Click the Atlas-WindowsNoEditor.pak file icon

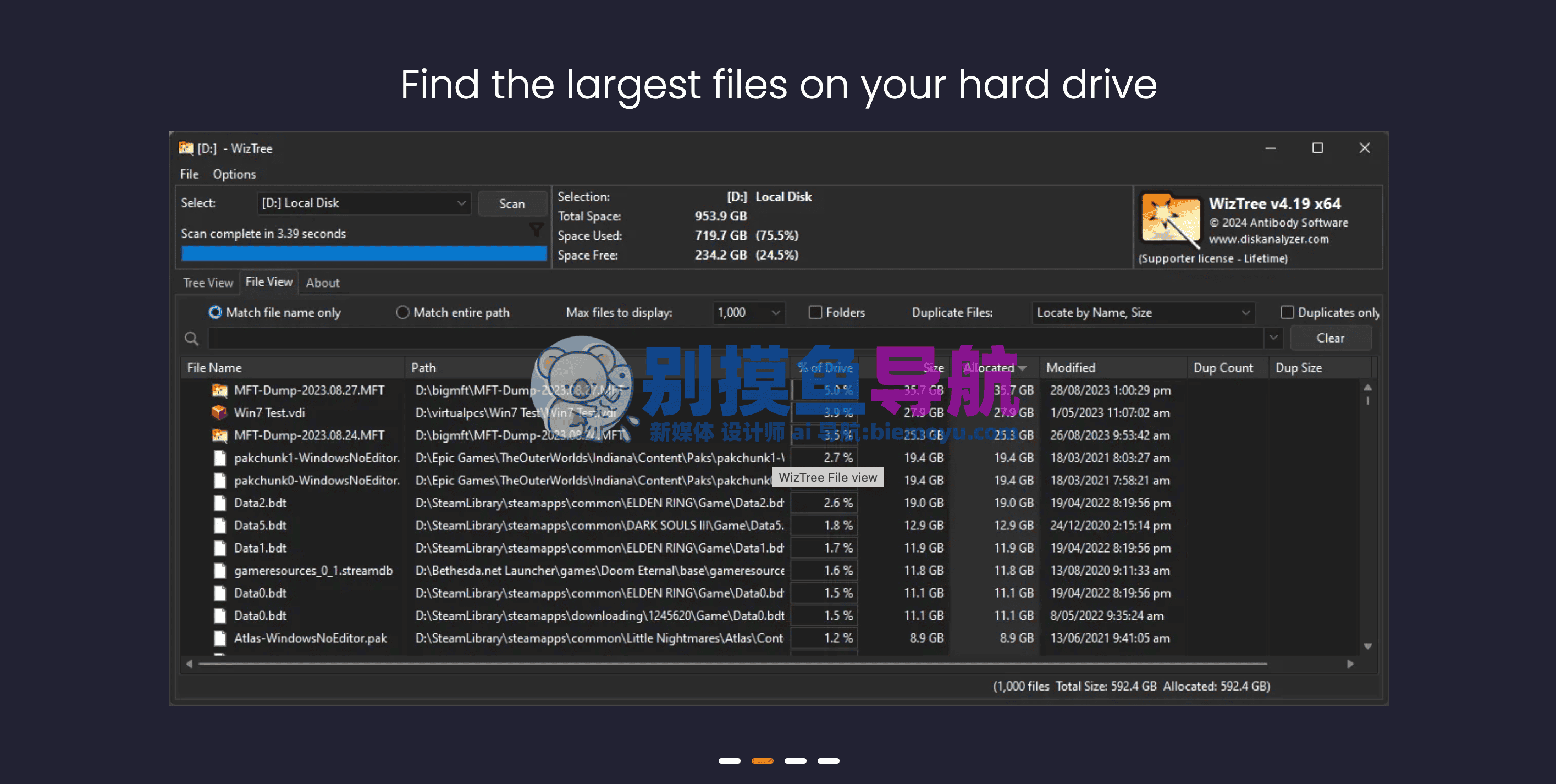pos(220,638)
